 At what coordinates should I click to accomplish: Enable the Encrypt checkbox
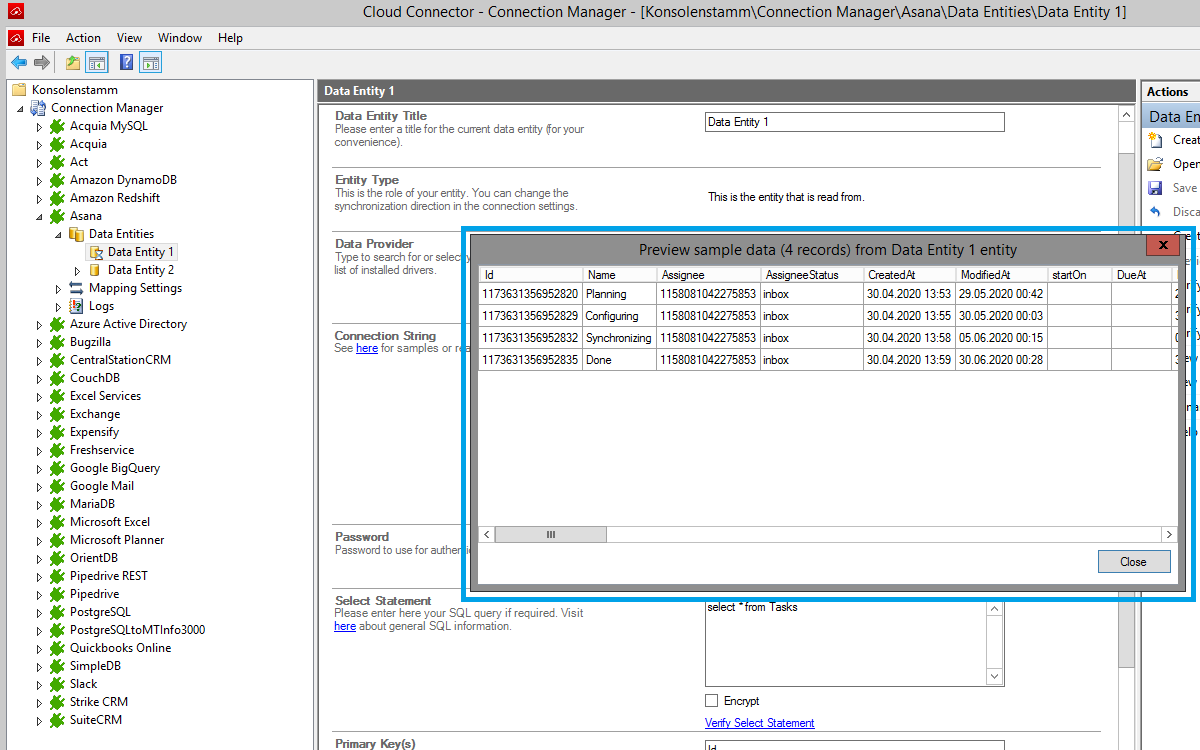click(x=712, y=701)
